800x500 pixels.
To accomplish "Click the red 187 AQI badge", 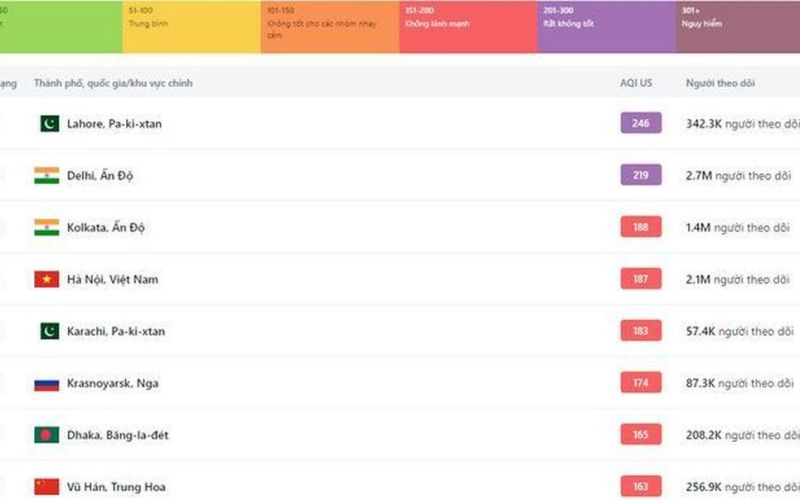I will tap(641, 280).
